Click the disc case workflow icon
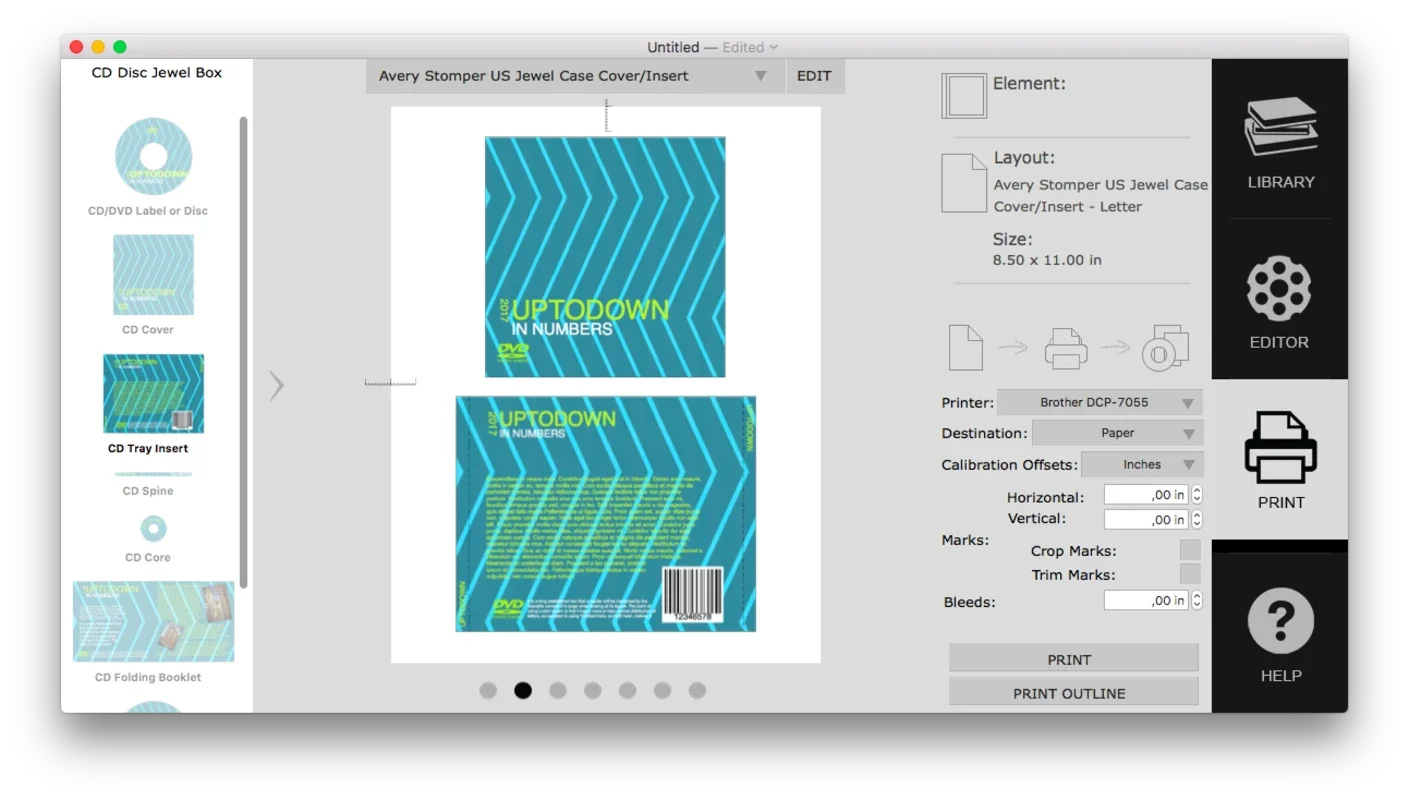The width and height of the screenshot is (1409, 800). pos(1165,348)
